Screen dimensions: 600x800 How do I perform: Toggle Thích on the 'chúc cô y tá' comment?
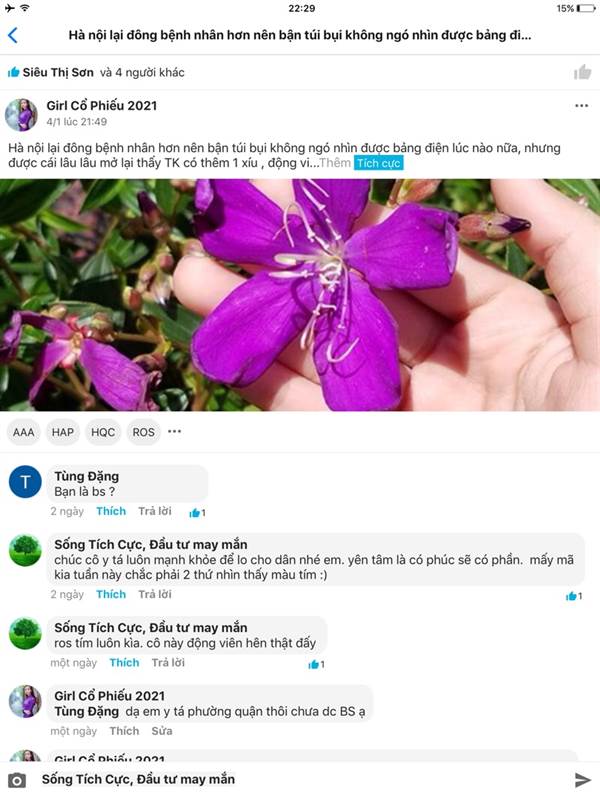point(111,594)
